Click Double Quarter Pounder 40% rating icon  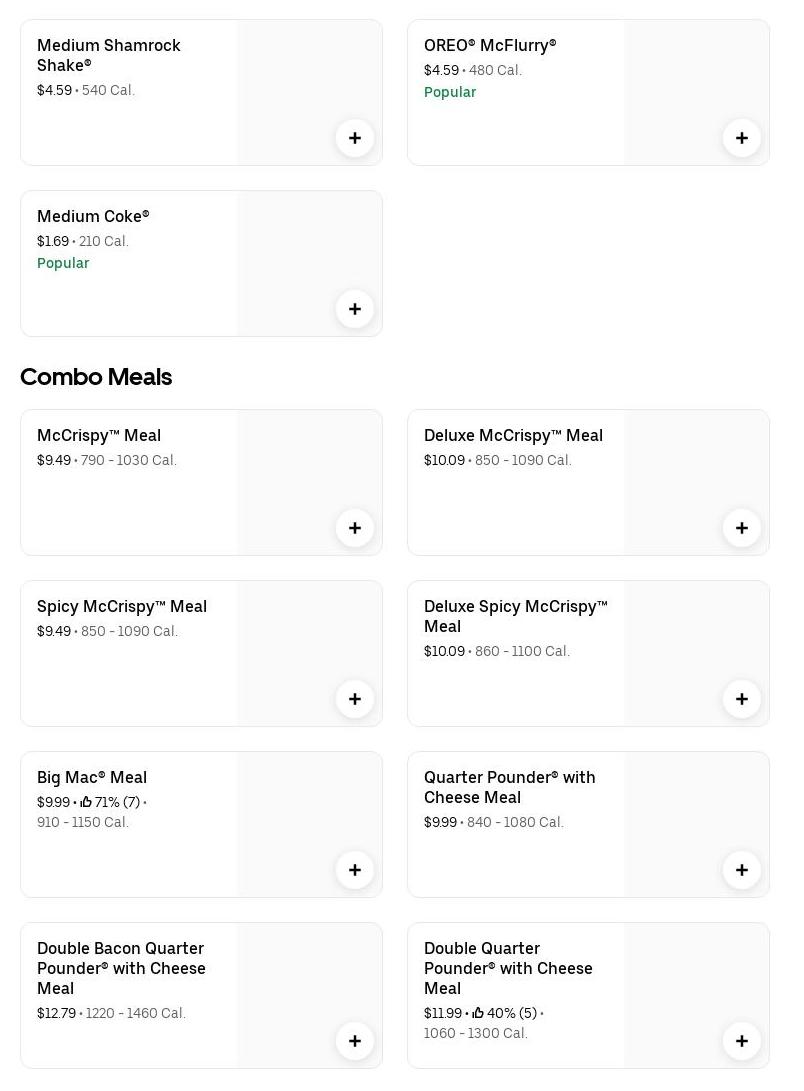coord(478,1013)
